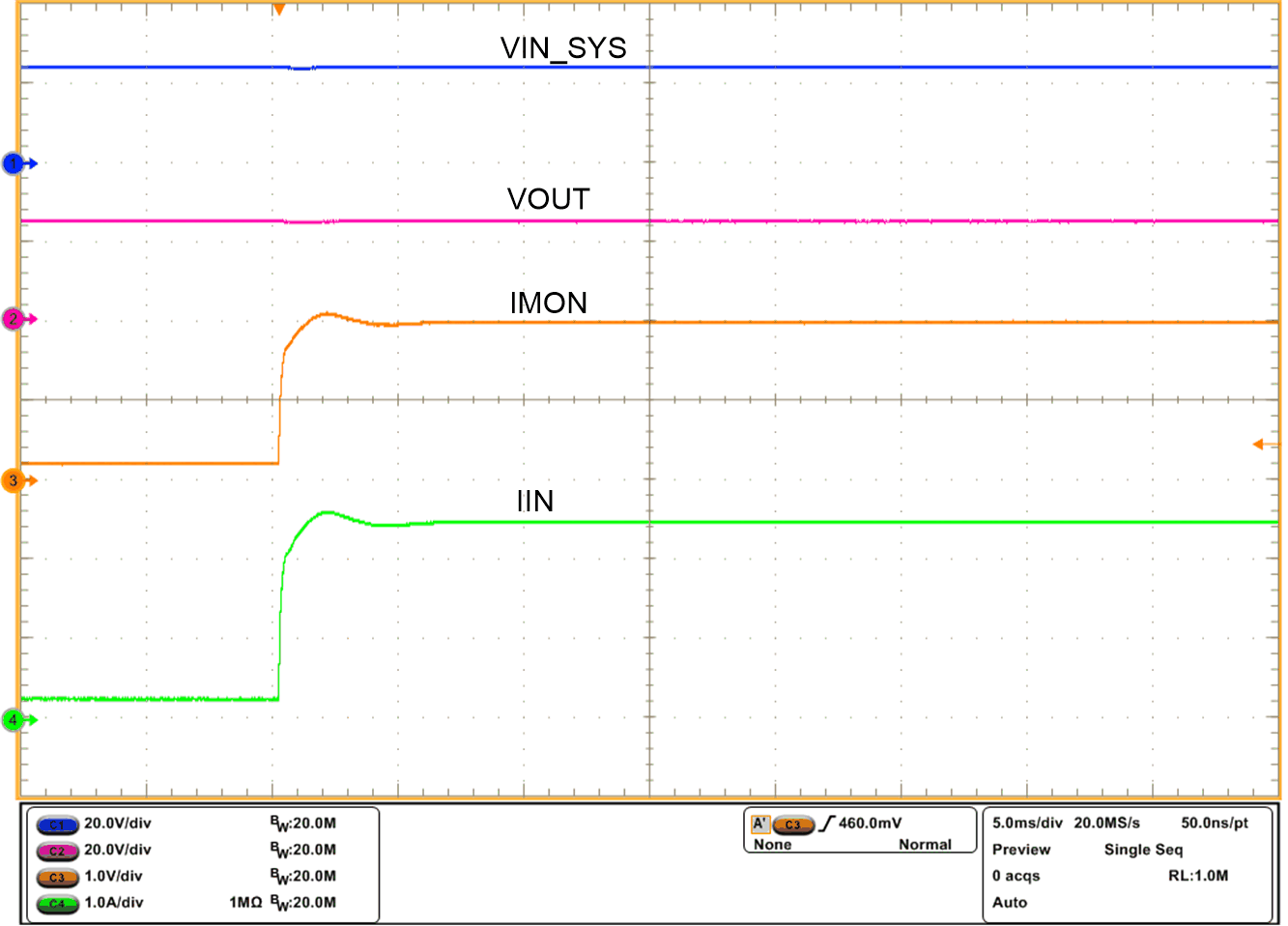Image resolution: width=1288 pixels, height=926 pixels.
Task: Click the C1 bandwidth 20.0M readout
Action: click(303, 824)
